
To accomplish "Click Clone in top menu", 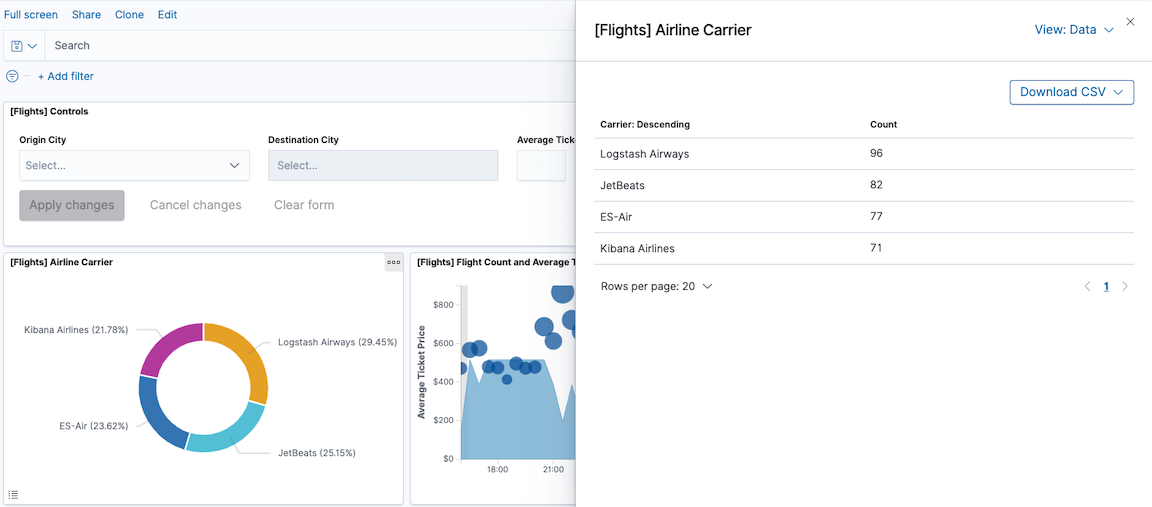I will click(129, 15).
